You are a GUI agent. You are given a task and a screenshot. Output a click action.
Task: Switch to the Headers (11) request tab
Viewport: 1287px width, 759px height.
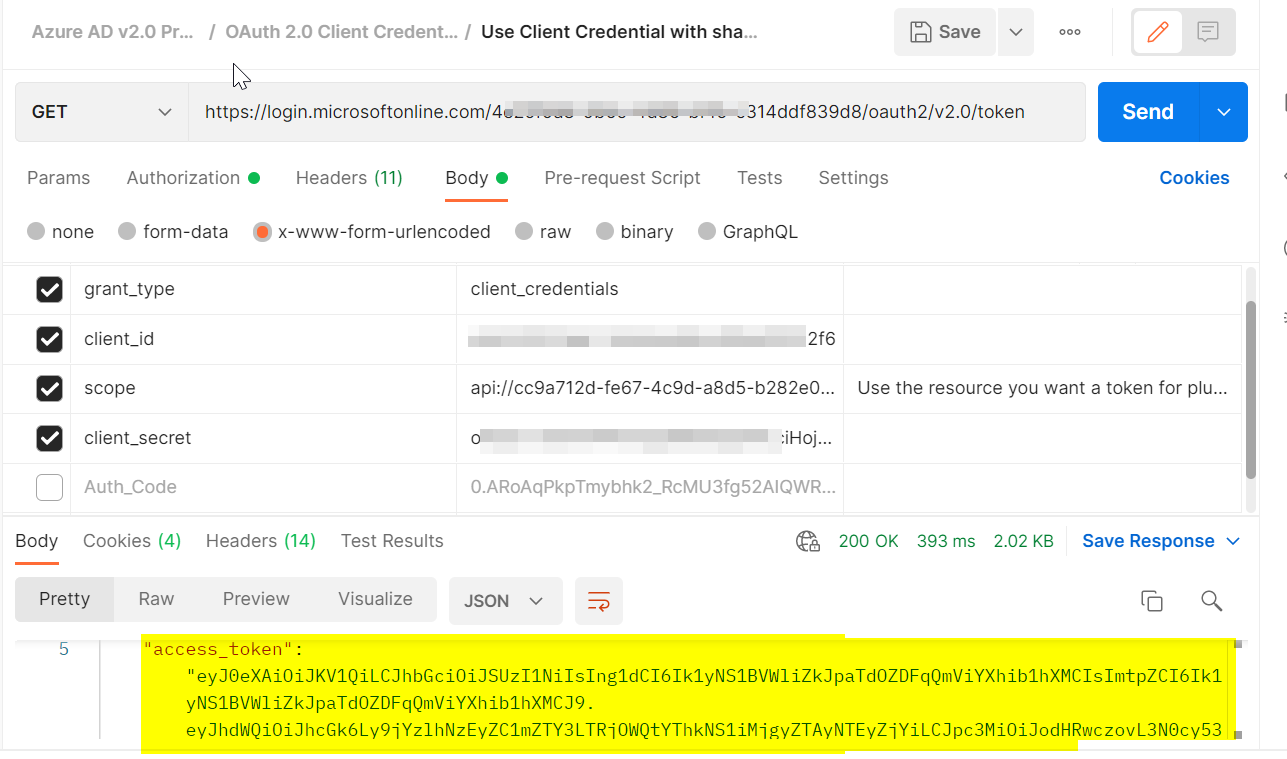(x=349, y=178)
